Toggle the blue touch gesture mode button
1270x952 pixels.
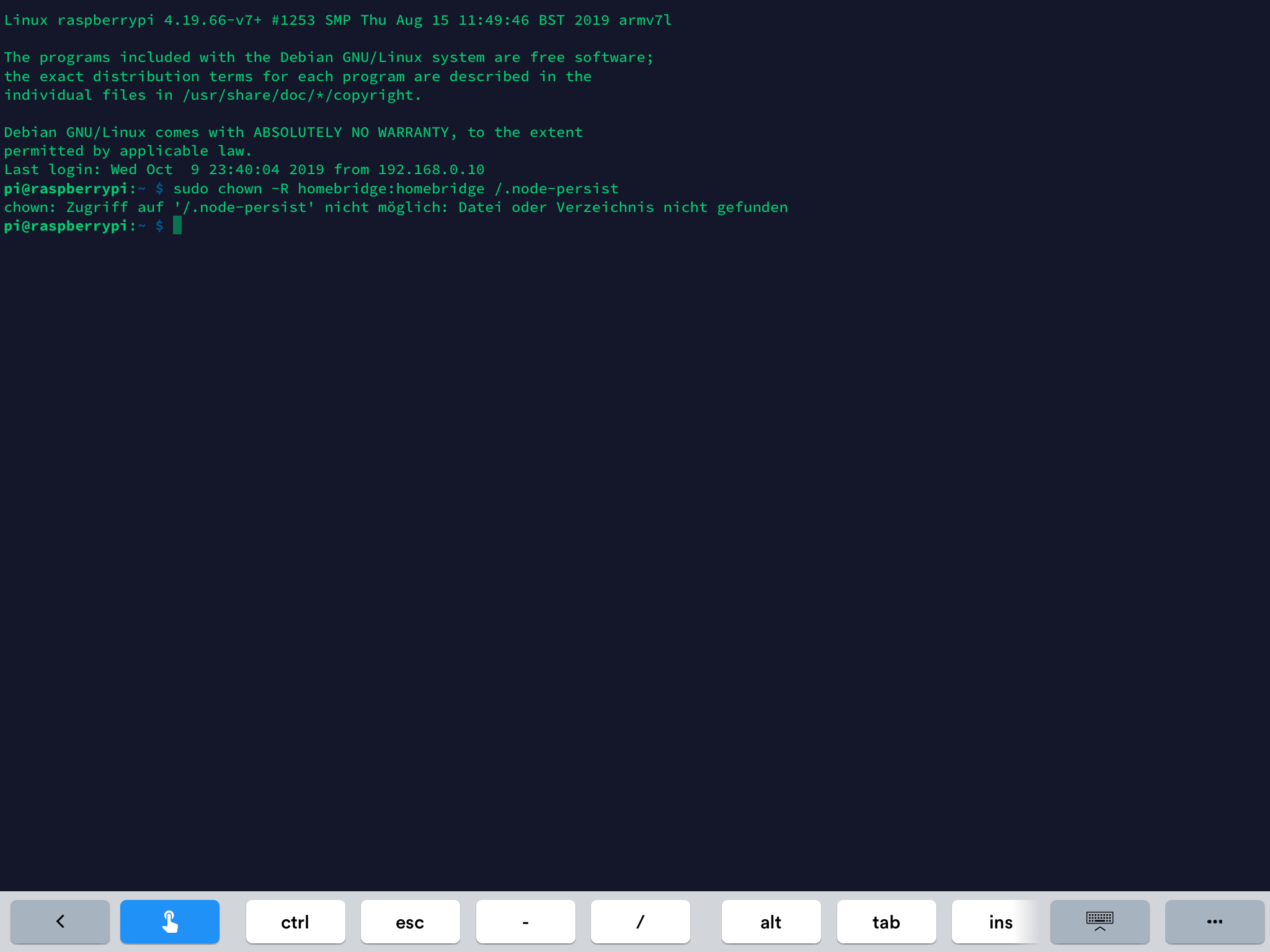click(x=169, y=922)
